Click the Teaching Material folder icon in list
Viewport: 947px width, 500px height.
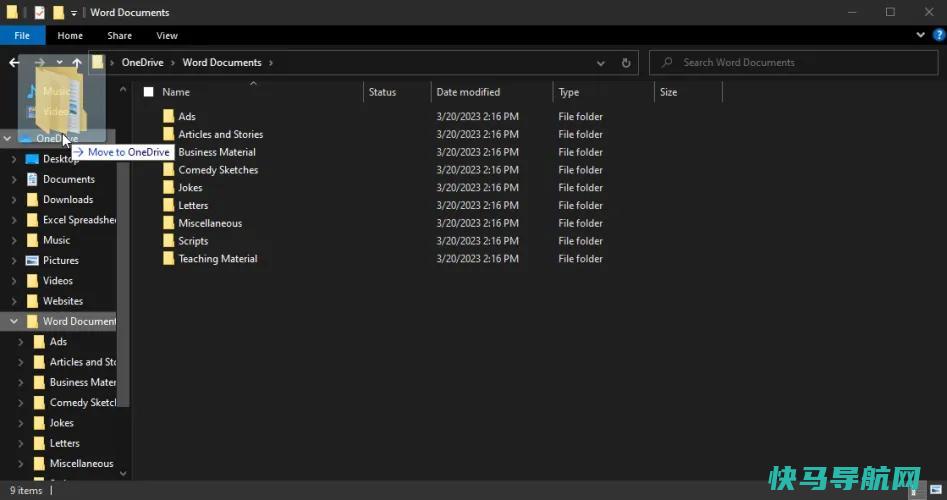(169, 258)
